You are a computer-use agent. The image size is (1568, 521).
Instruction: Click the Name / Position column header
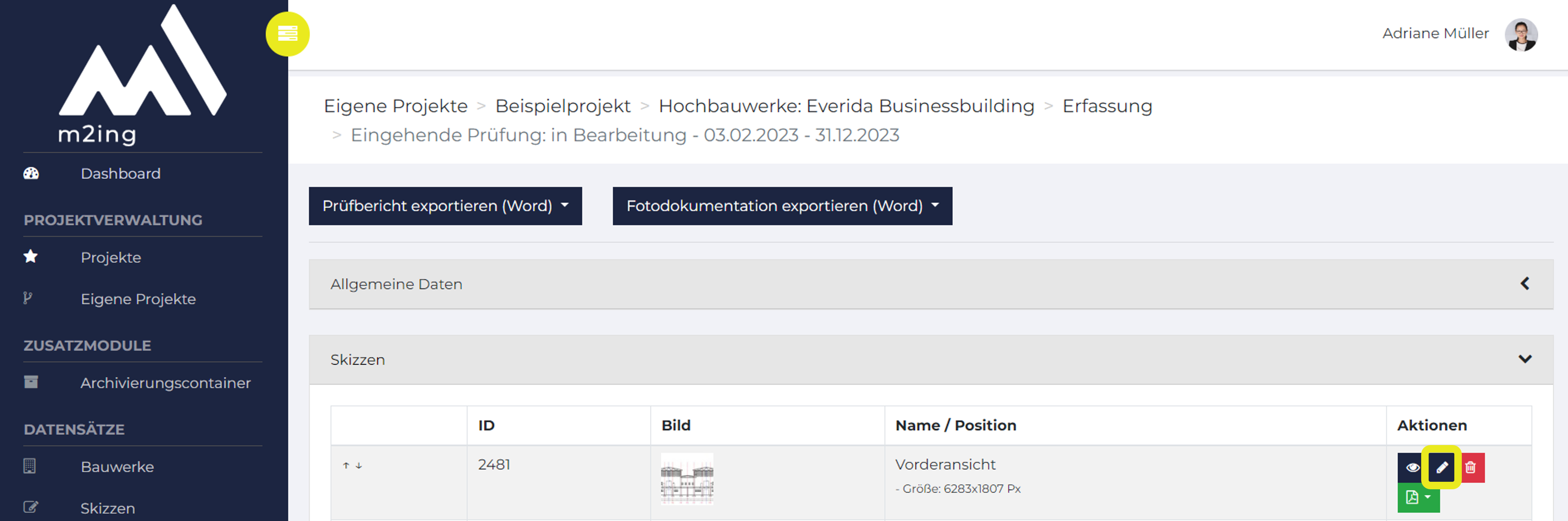(x=956, y=425)
